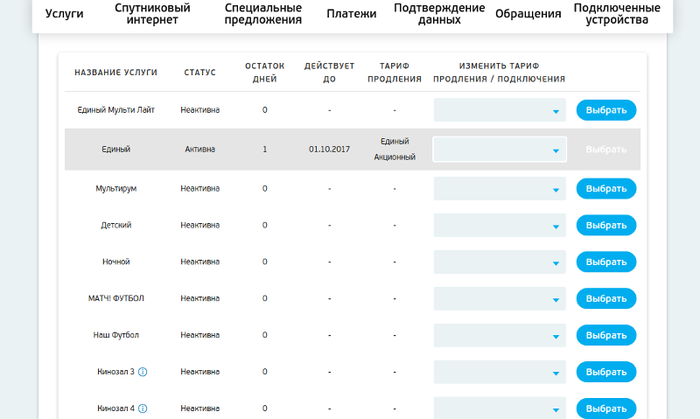Click Выбрать for the Детский service

pos(606,225)
